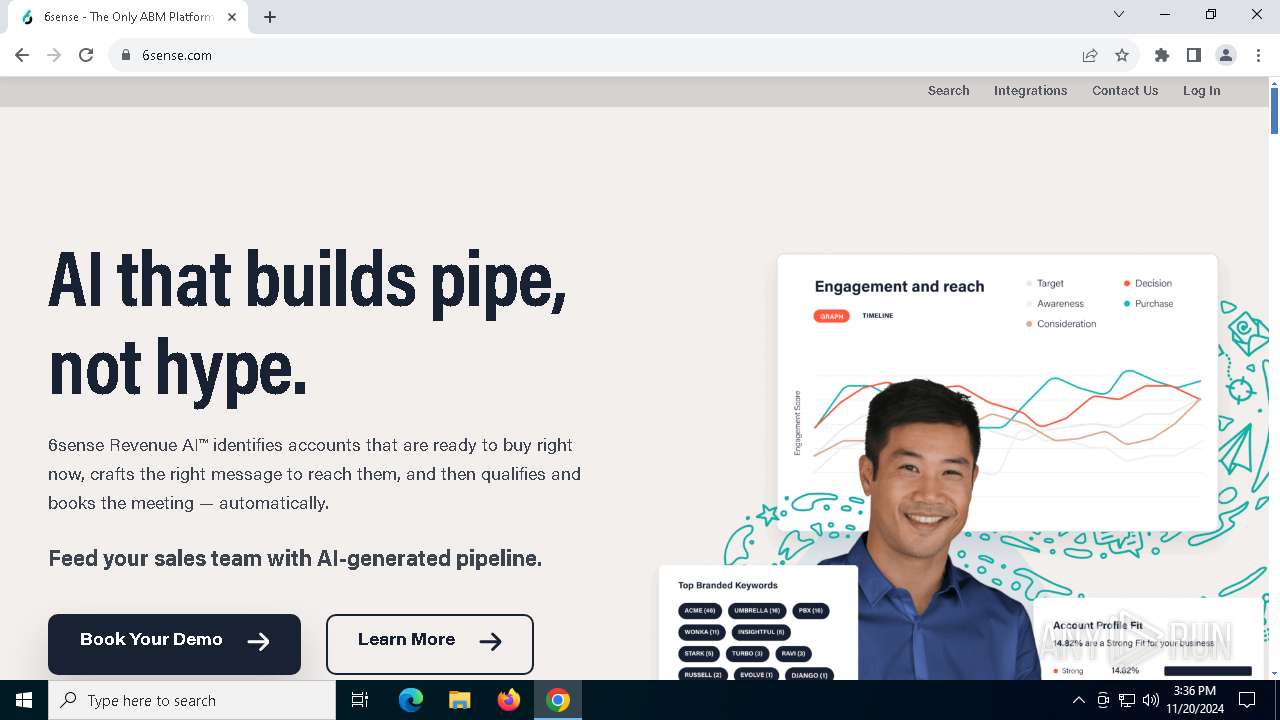The image size is (1280, 720).
Task: Show hidden system tray icons
Action: pos(1078,700)
